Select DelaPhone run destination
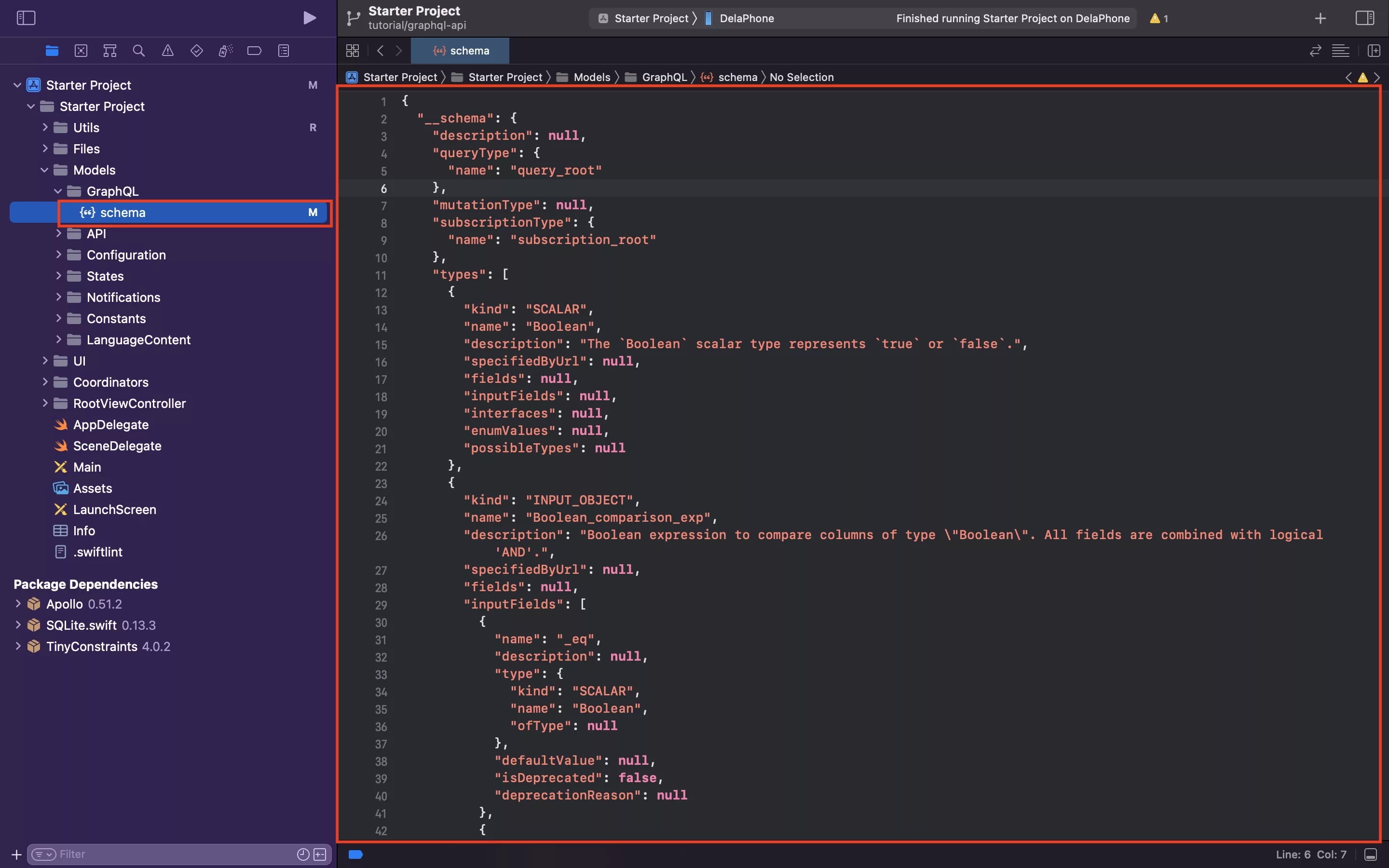This screenshot has width=1389, height=868. tap(746, 18)
